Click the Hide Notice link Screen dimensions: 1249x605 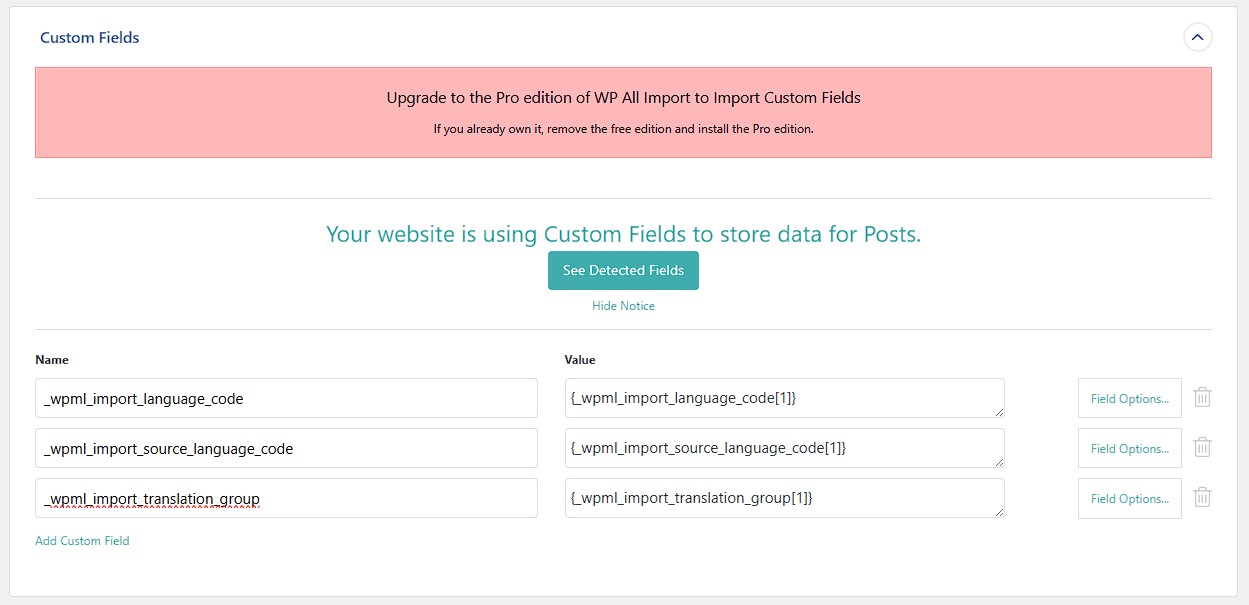[623, 306]
